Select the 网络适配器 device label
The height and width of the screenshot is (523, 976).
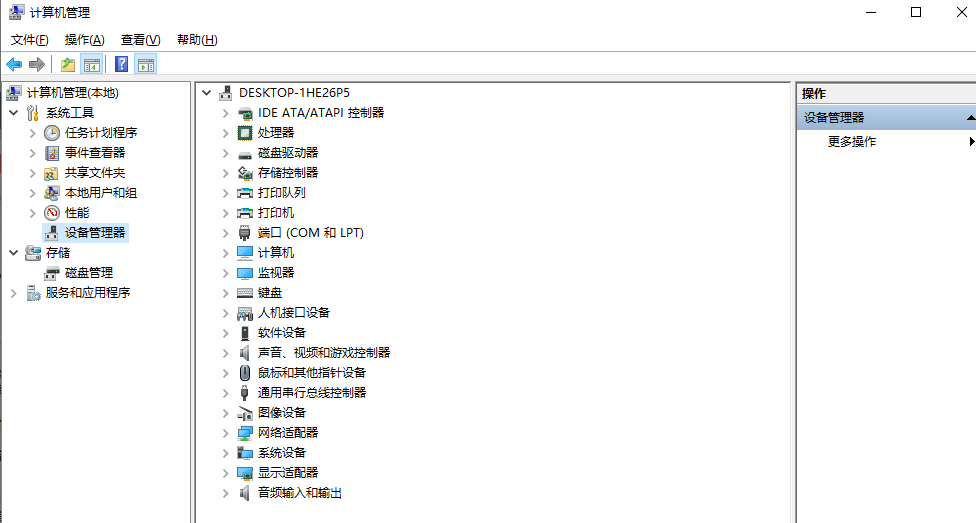288,433
